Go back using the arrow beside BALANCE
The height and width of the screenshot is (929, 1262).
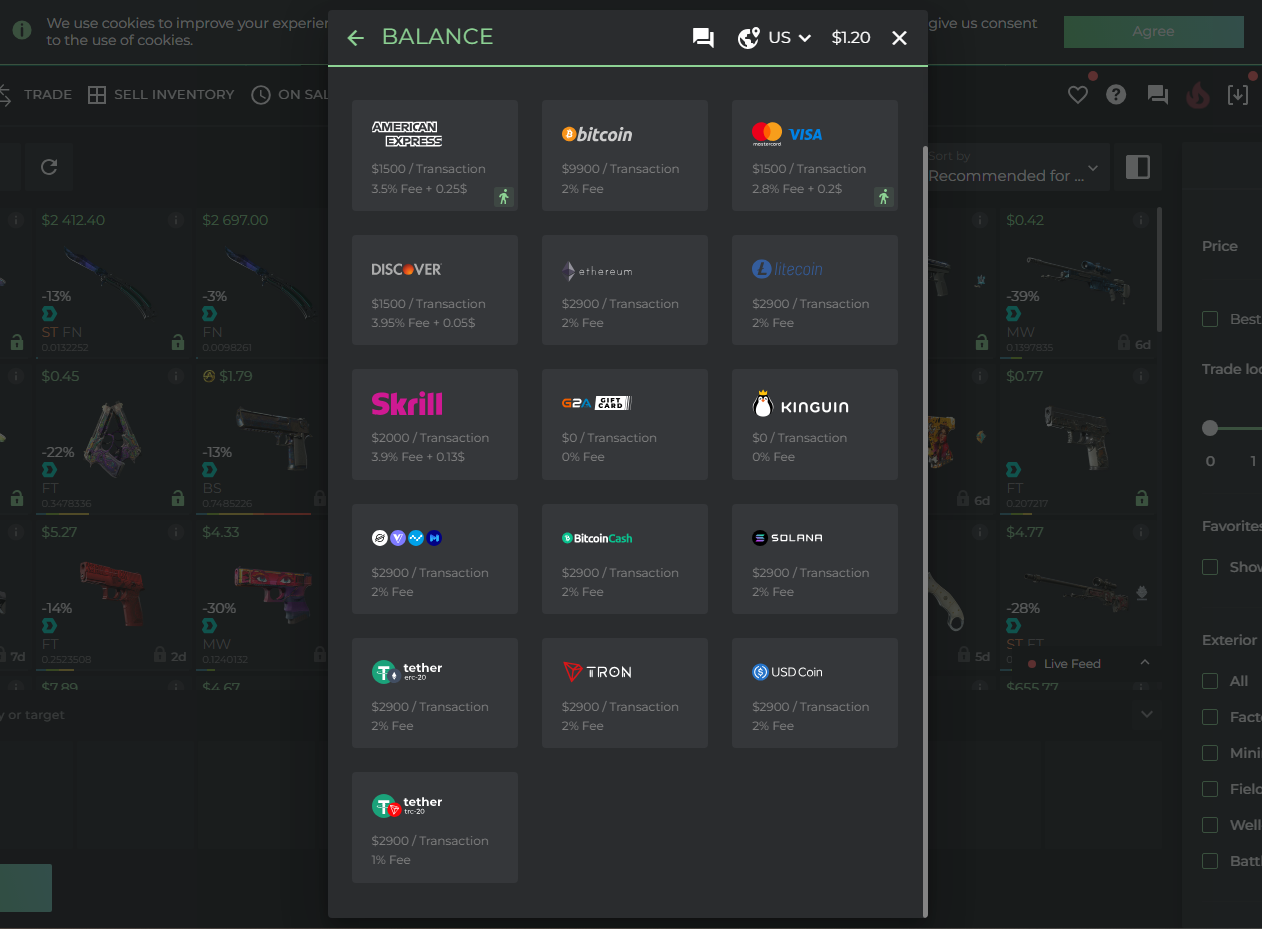[355, 38]
